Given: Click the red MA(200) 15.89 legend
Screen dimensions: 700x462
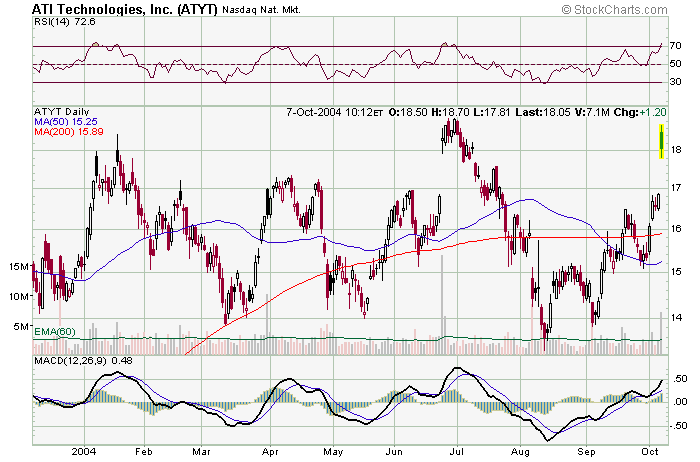Looking at the screenshot, I should pyautogui.click(x=69, y=132).
